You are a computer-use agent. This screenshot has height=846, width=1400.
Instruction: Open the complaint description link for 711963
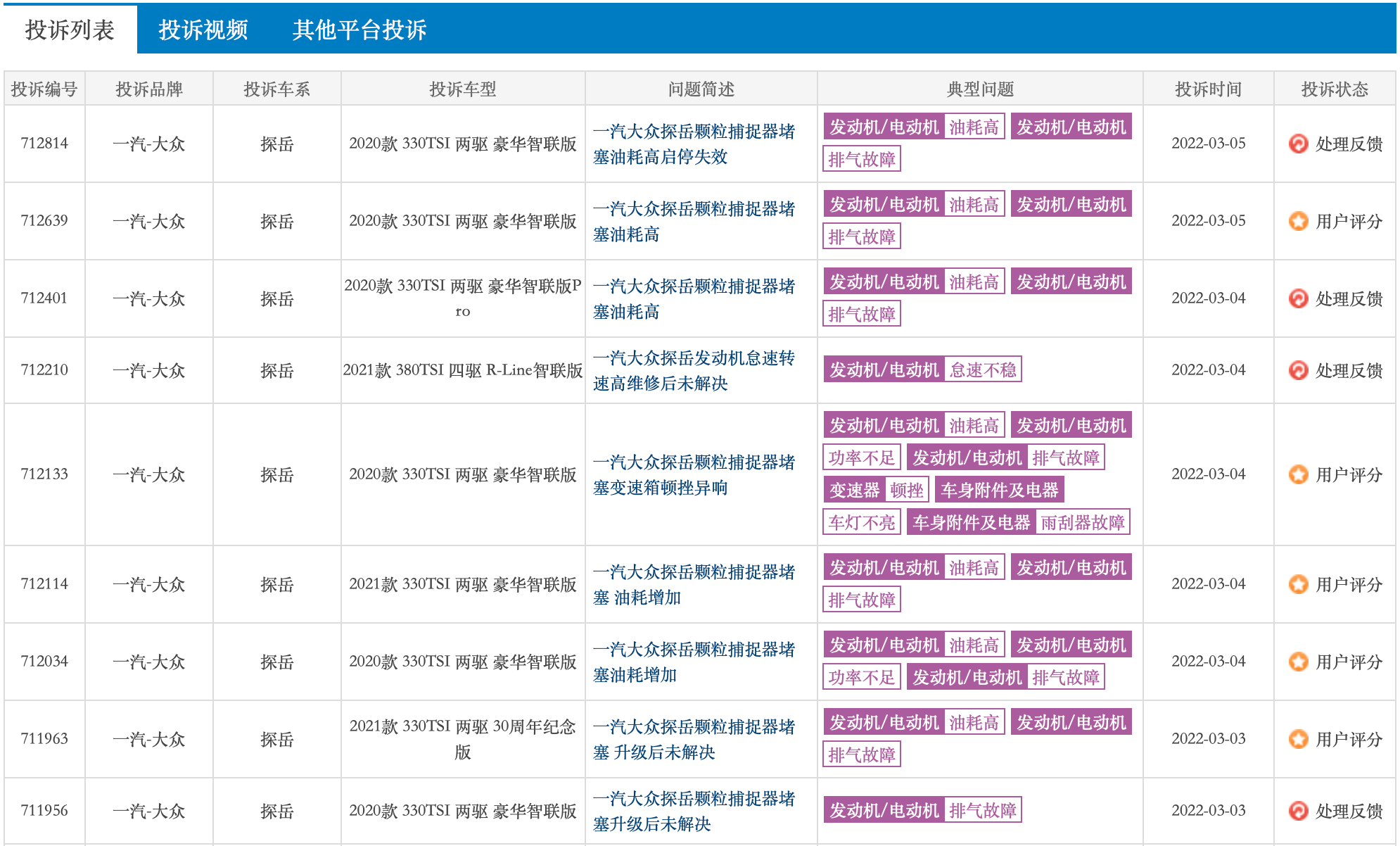coord(694,740)
